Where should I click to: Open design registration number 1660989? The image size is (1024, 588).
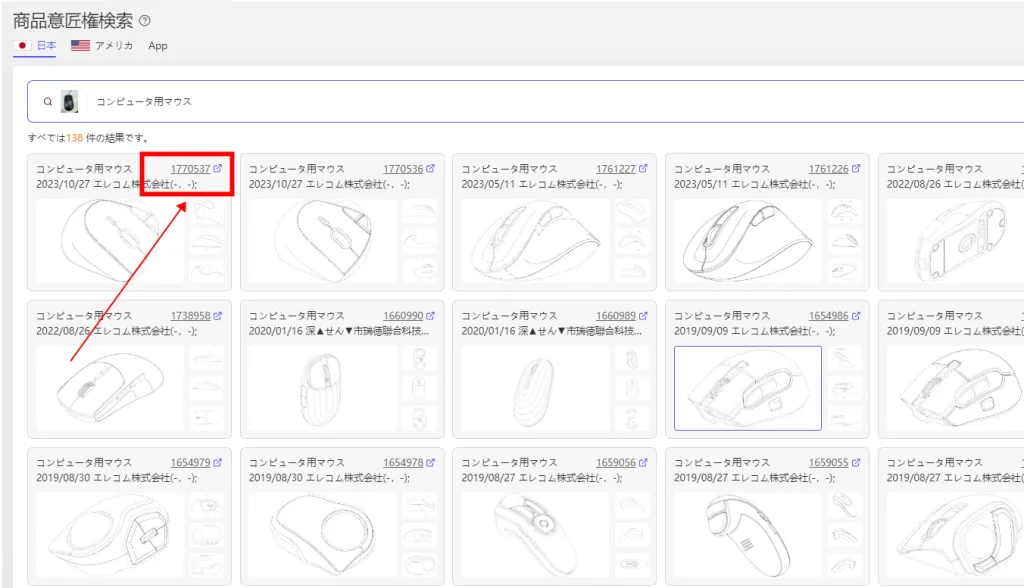[616, 316]
